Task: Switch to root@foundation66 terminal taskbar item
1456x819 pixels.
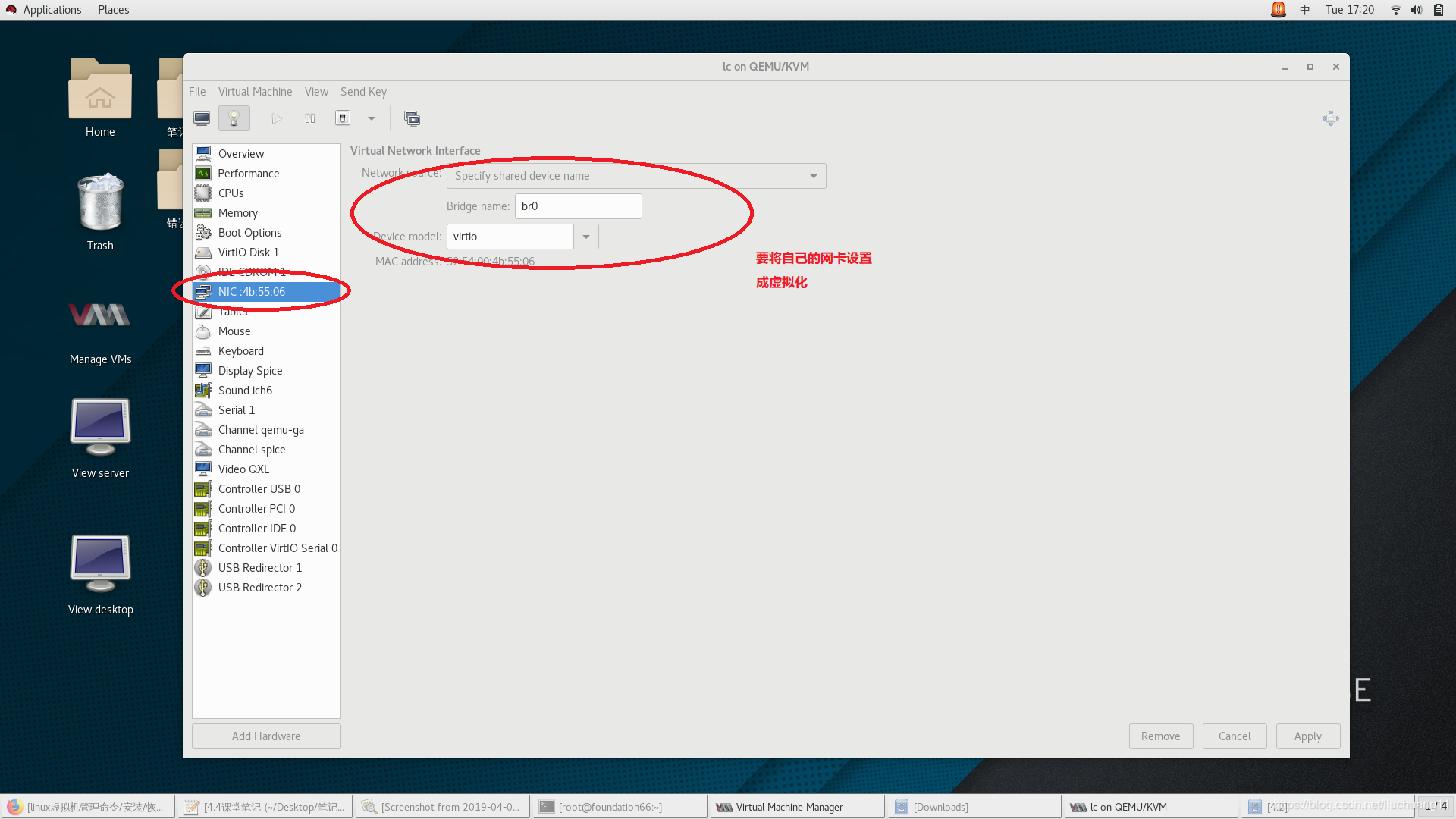Action: tap(619, 807)
